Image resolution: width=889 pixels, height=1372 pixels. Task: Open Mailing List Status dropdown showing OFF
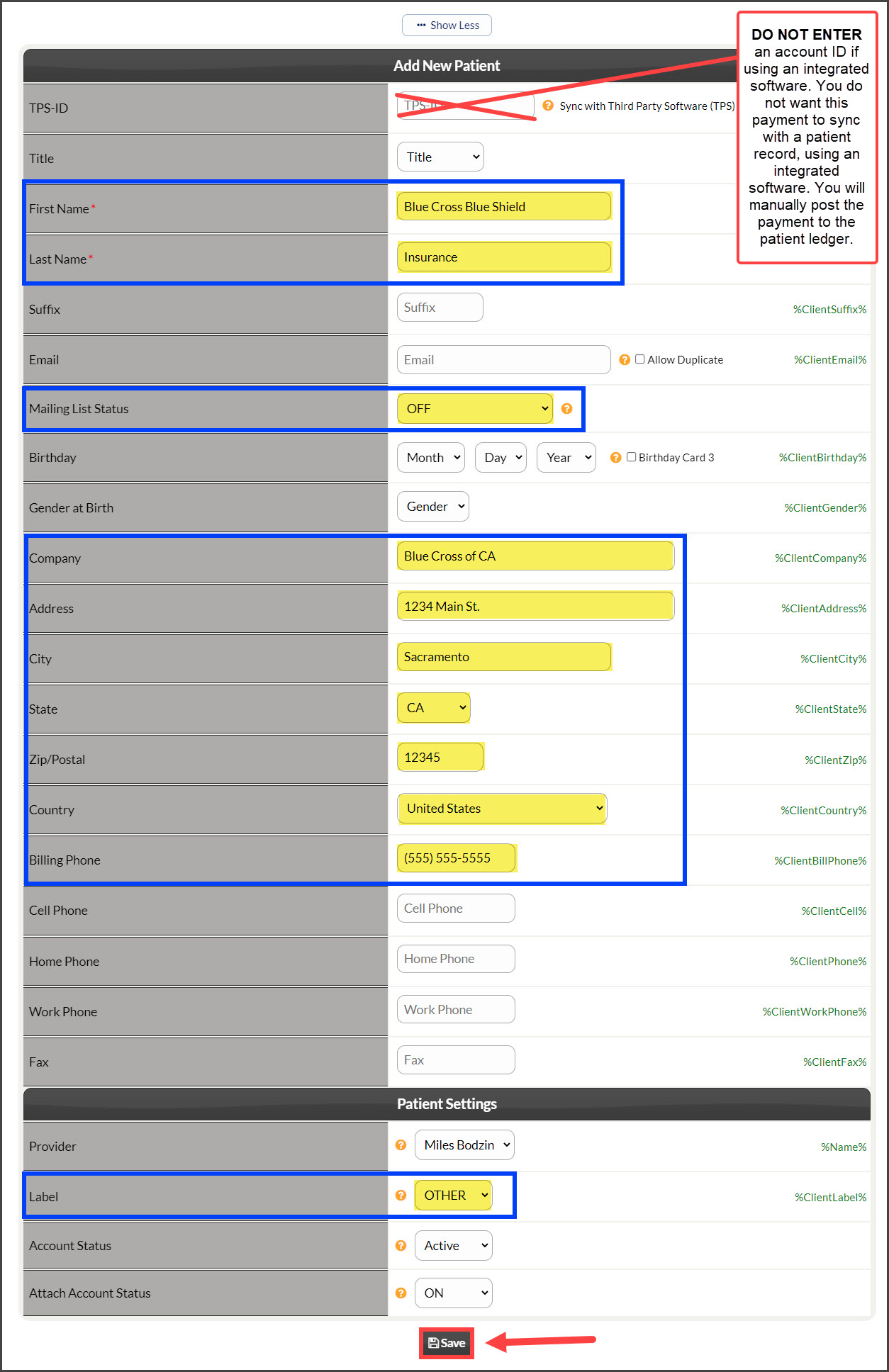coord(475,409)
